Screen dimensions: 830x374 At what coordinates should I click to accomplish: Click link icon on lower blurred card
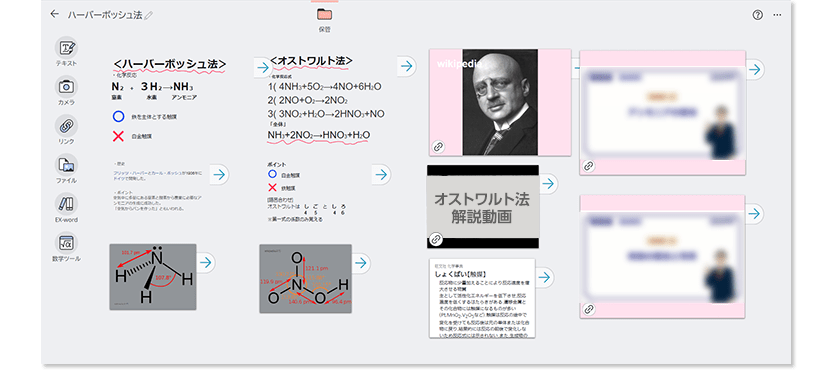589,309
